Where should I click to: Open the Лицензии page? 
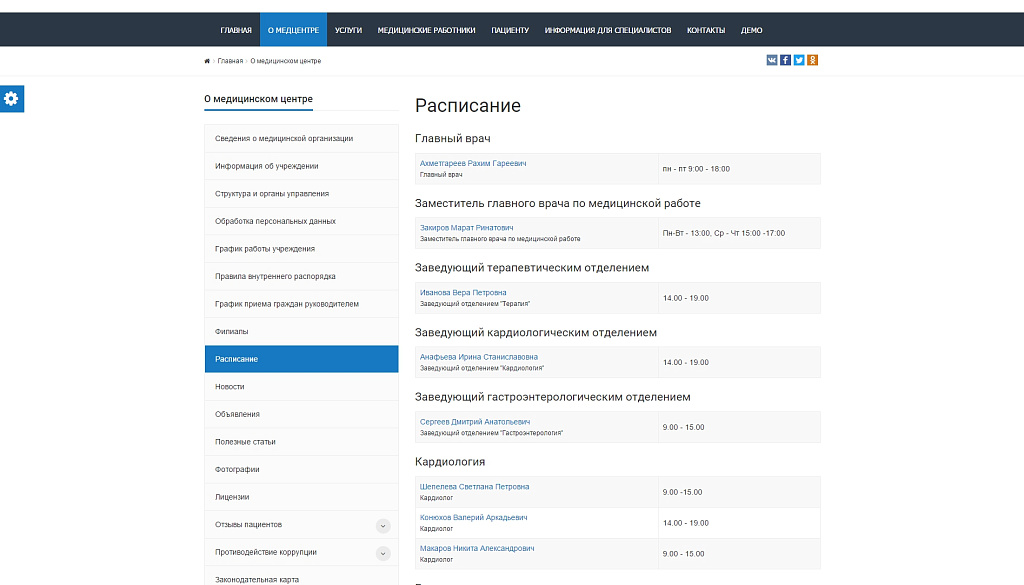pos(232,496)
